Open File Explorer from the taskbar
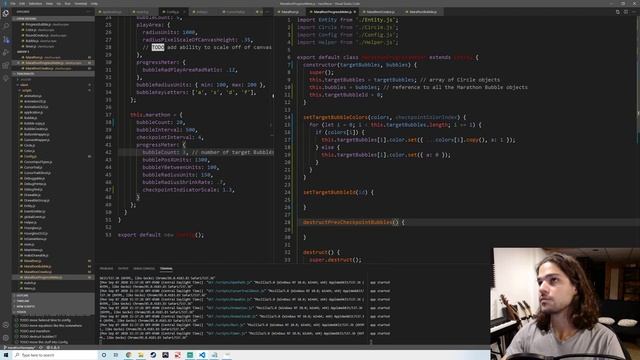 coord(141,355)
